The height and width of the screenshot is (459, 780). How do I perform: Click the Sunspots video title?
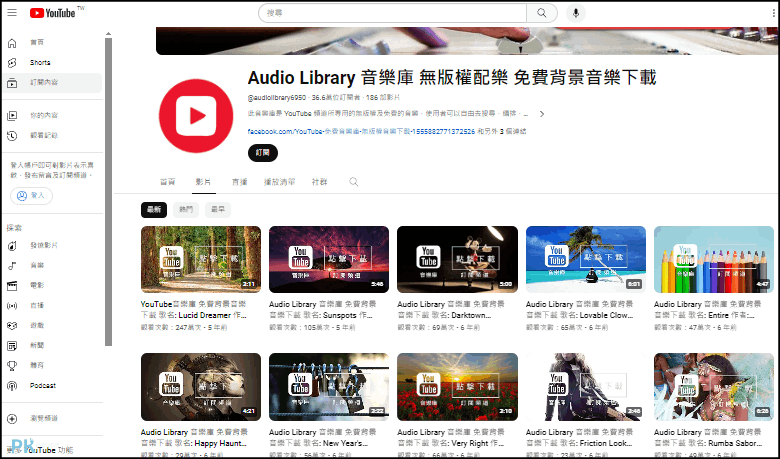coord(322,309)
